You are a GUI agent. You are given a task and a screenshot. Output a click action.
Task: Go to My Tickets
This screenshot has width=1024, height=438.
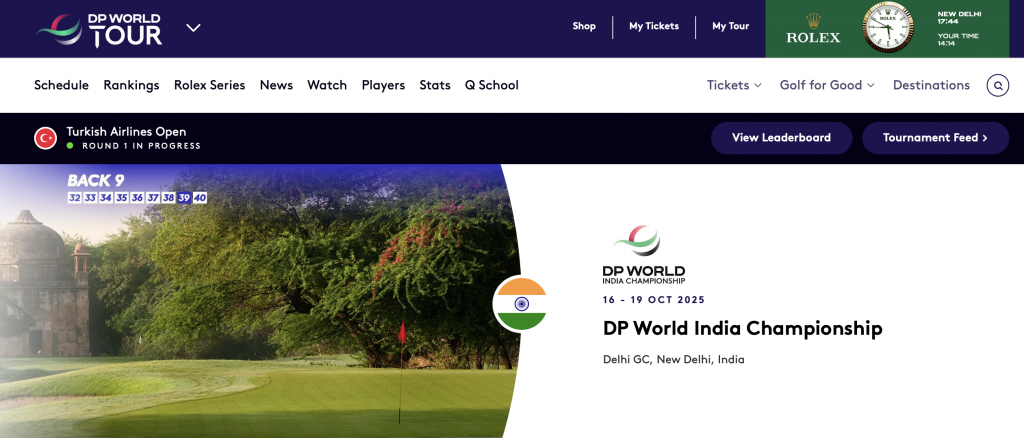point(654,26)
